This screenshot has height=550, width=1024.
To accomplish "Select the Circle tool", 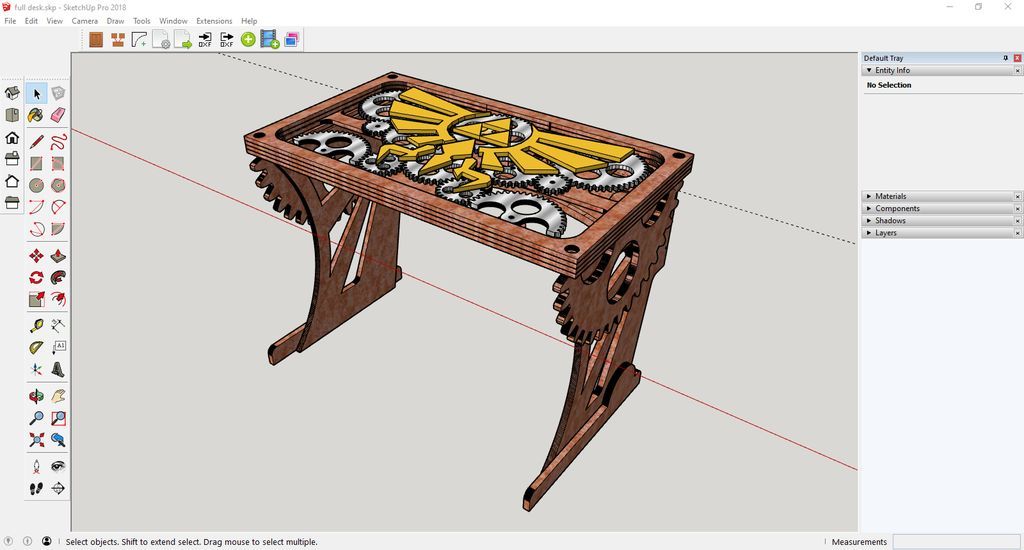I will [37, 186].
